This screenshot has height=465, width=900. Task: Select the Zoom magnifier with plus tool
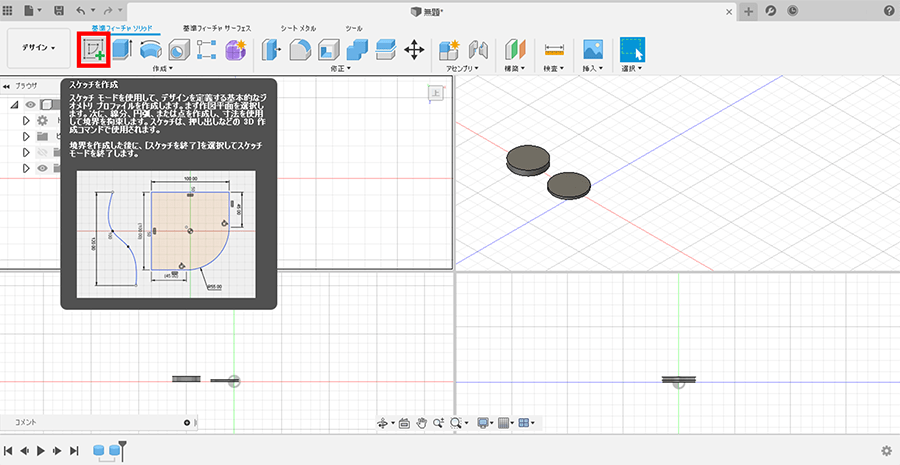(438, 423)
